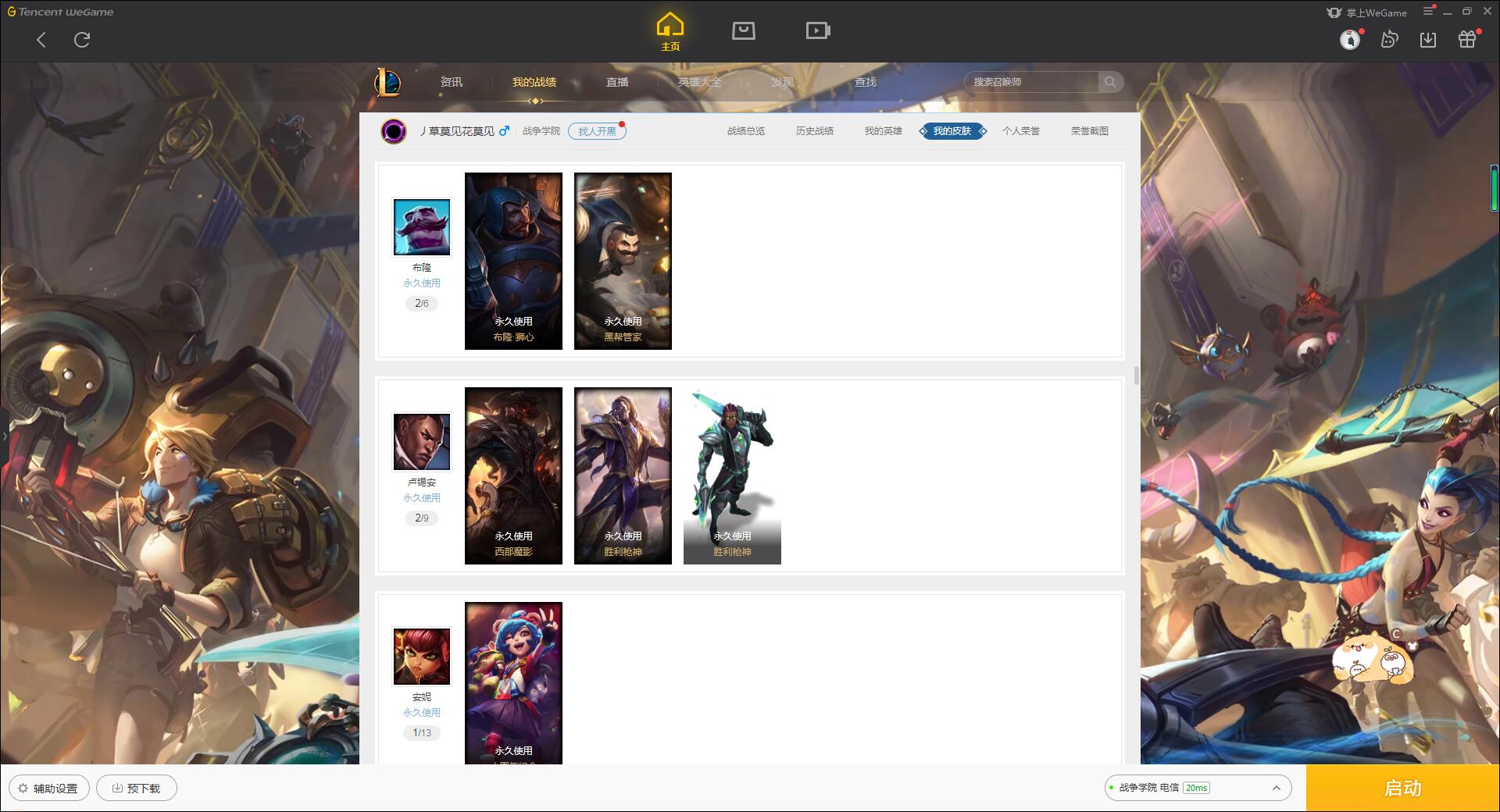The width and height of the screenshot is (1500, 812).
Task: Open the 西部魔影 skin card
Action: pyautogui.click(x=513, y=475)
